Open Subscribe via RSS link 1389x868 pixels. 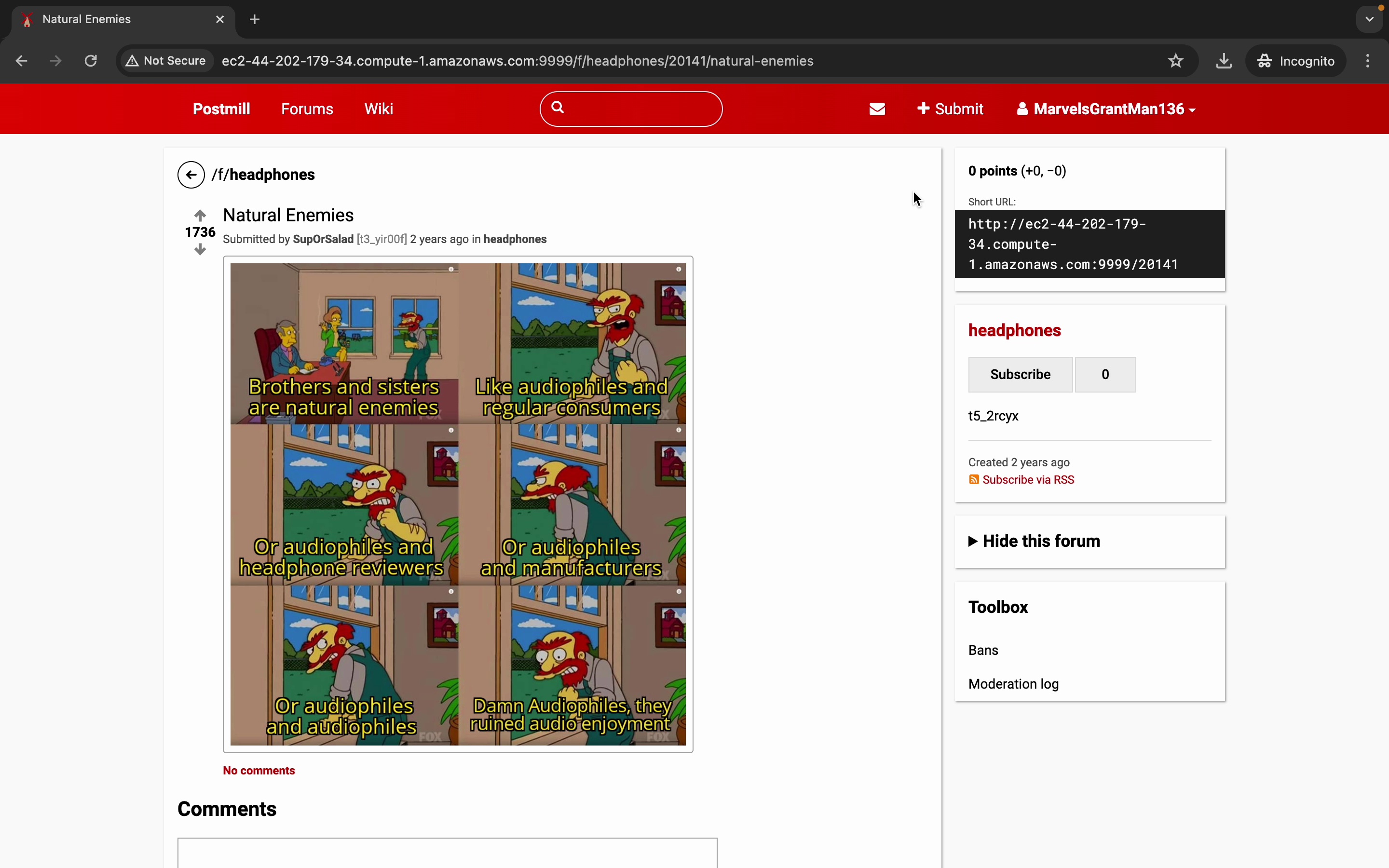click(1027, 480)
